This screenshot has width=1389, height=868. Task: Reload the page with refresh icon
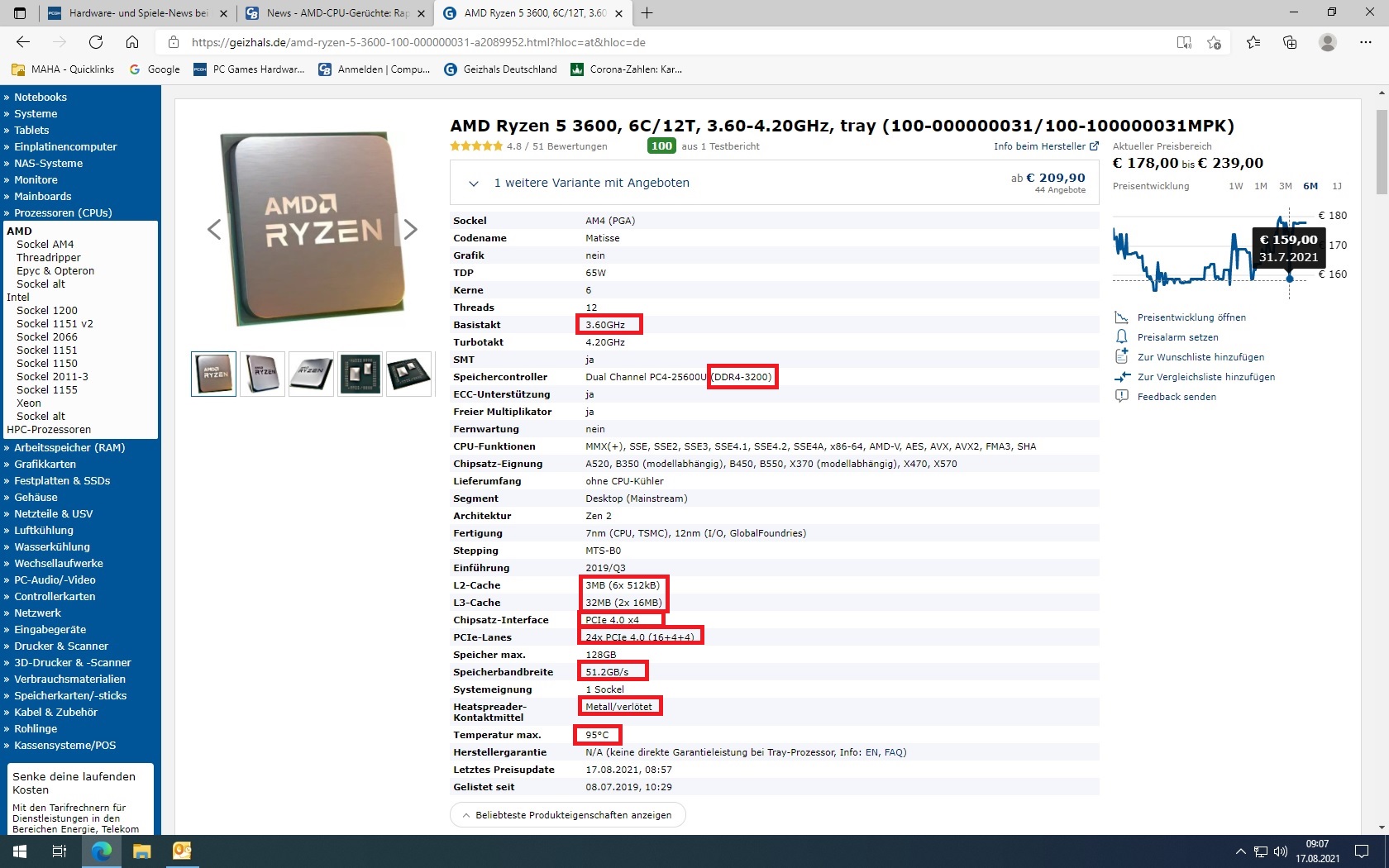[96, 42]
